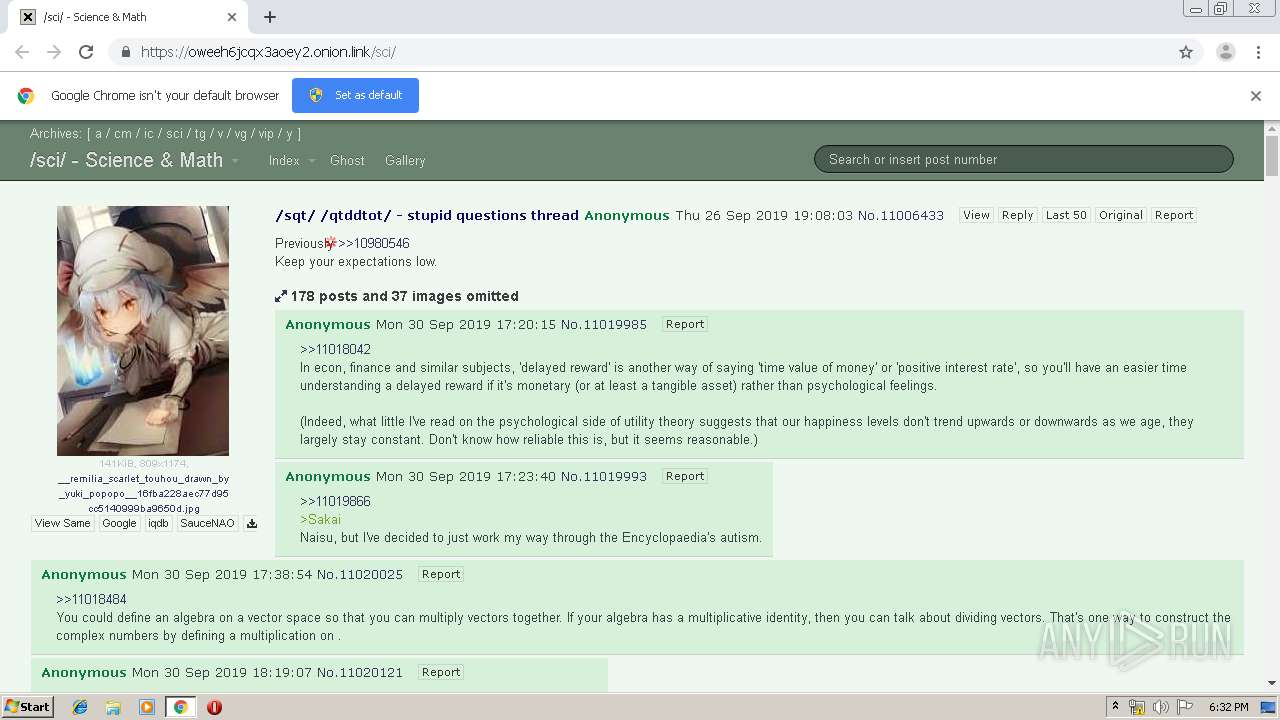Dismiss the default browser notification bar
The height and width of the screenshot is (720, 1280).
point(1256,96)
